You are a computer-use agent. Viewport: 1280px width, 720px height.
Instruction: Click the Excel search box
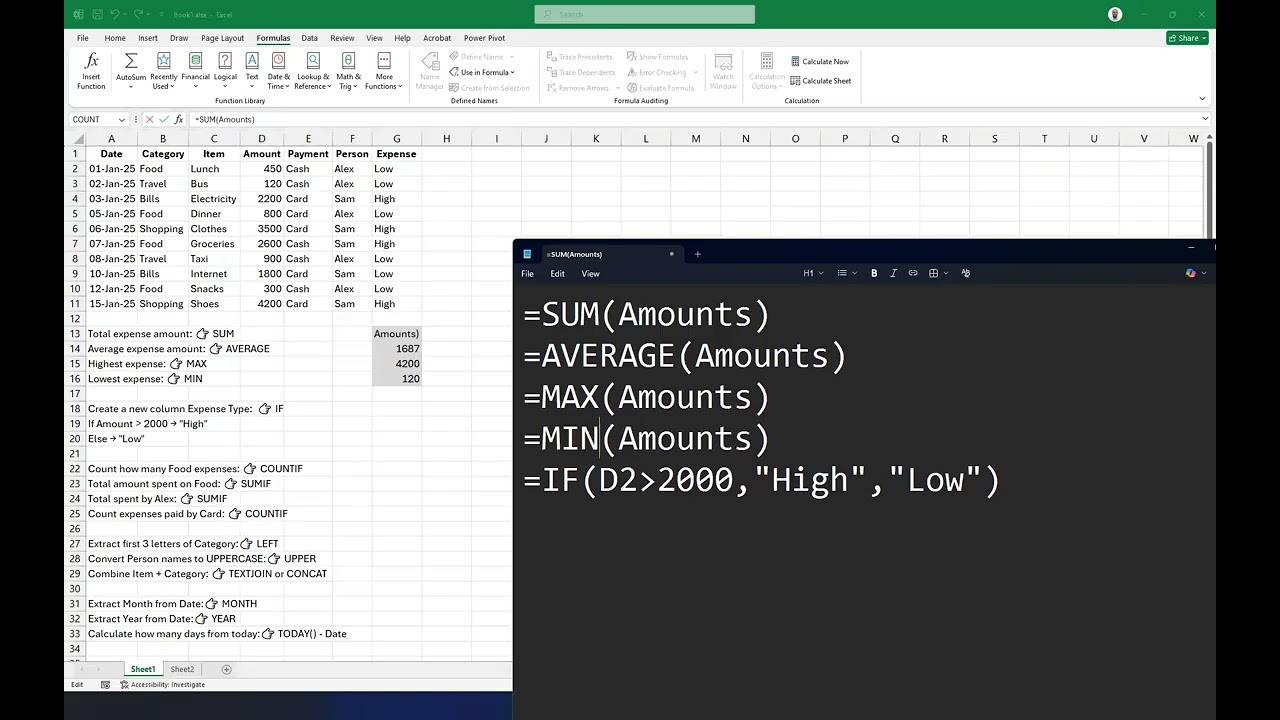[645, 14]
